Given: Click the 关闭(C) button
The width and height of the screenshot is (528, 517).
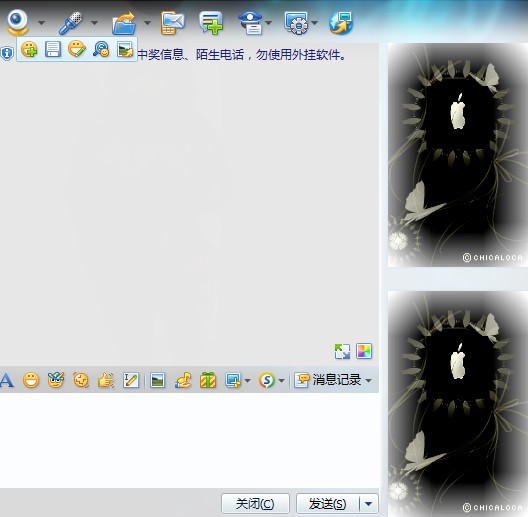Looking at the screenshot, I should (255, 504).
